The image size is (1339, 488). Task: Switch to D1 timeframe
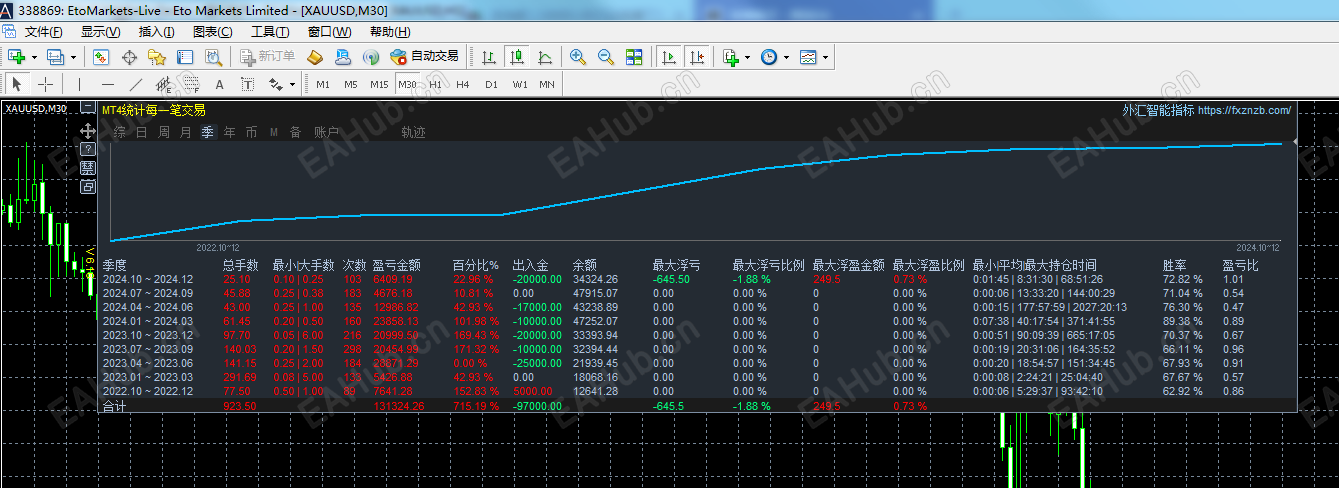pos(491,84)
